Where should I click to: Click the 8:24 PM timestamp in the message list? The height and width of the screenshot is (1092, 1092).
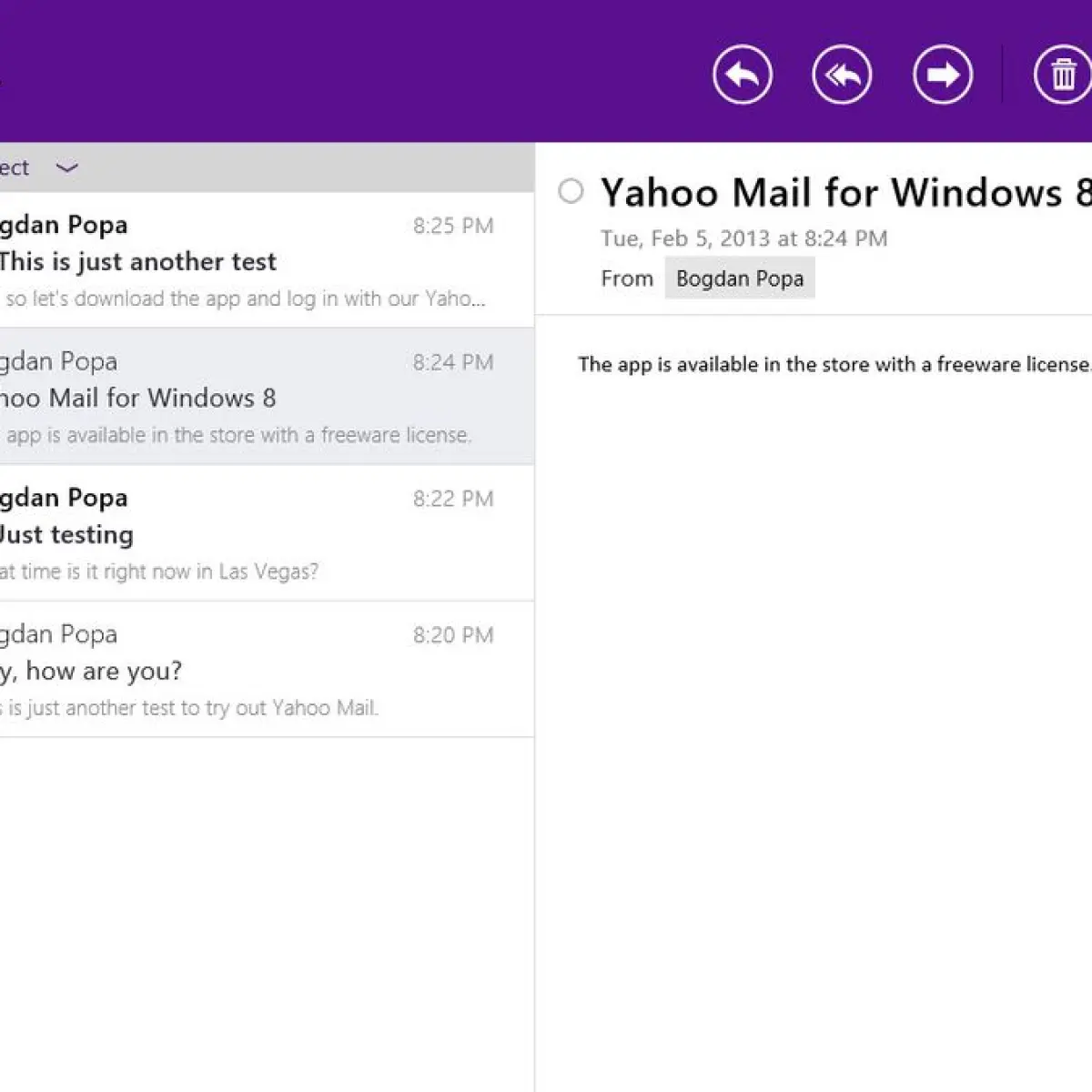click(453, 362)
